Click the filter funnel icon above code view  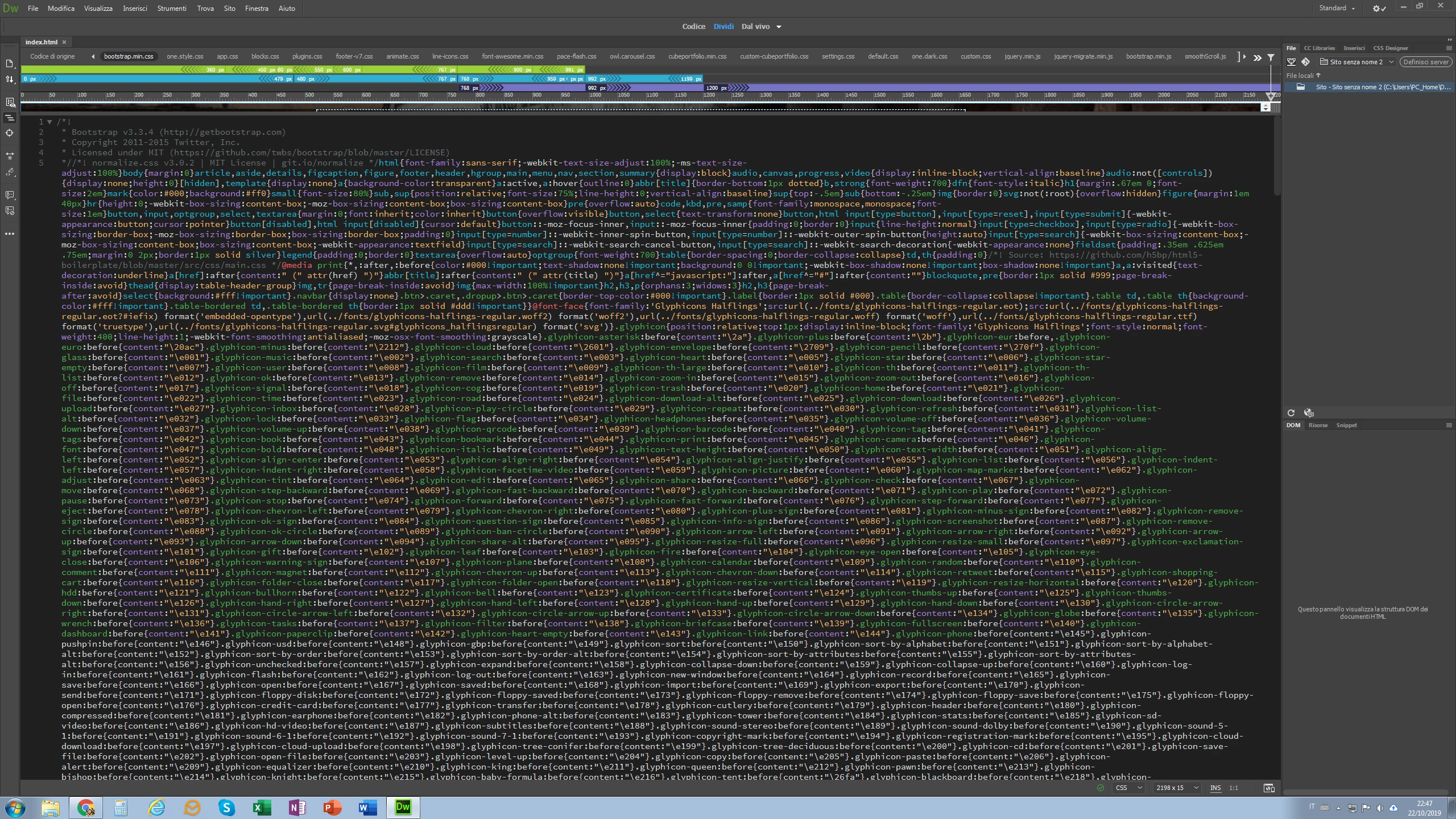coord(1271,57)
